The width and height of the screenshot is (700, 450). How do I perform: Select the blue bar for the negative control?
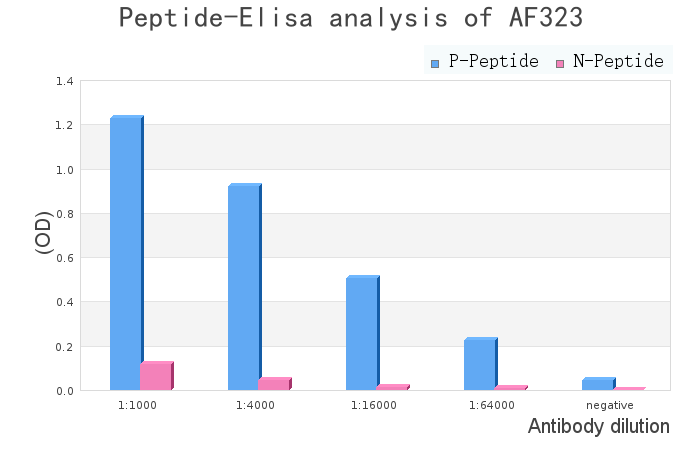point(598,384)
